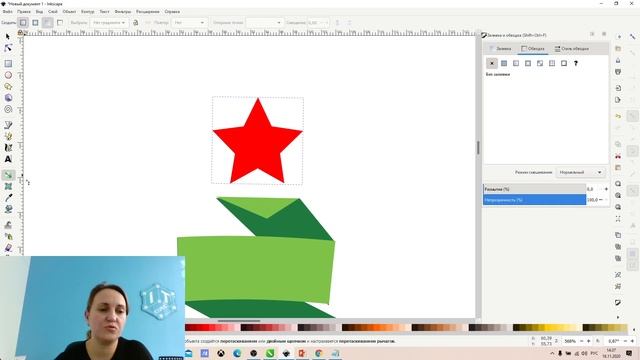Toggle create gradient in fill
This screenshot has height=360, width=640.
(x=48, y=22)
